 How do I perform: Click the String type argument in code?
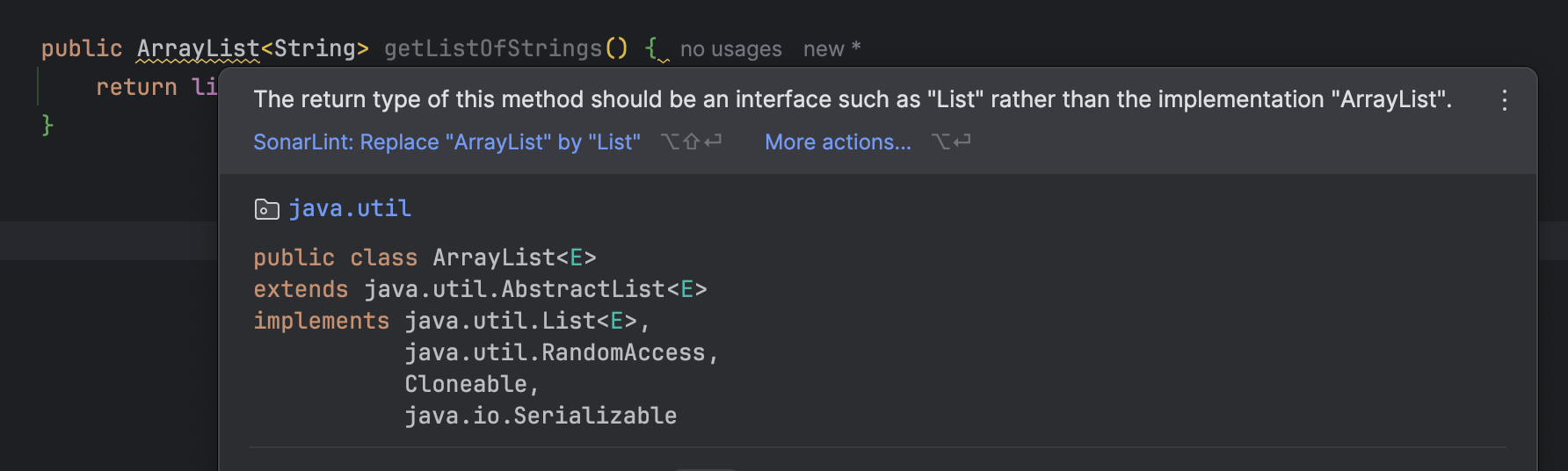[x=315, y=49]
